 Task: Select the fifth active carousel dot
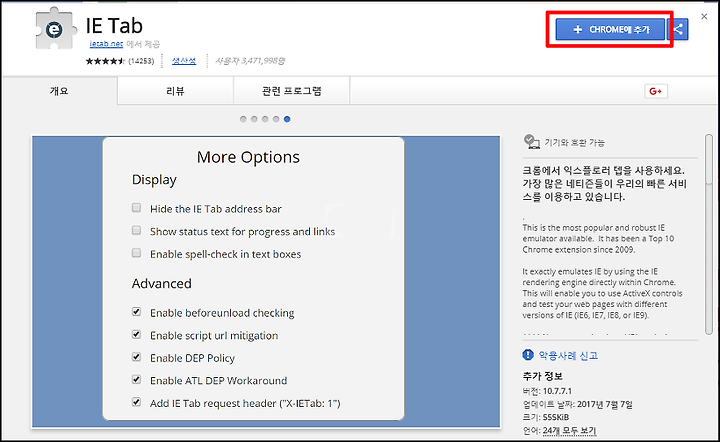287,119
